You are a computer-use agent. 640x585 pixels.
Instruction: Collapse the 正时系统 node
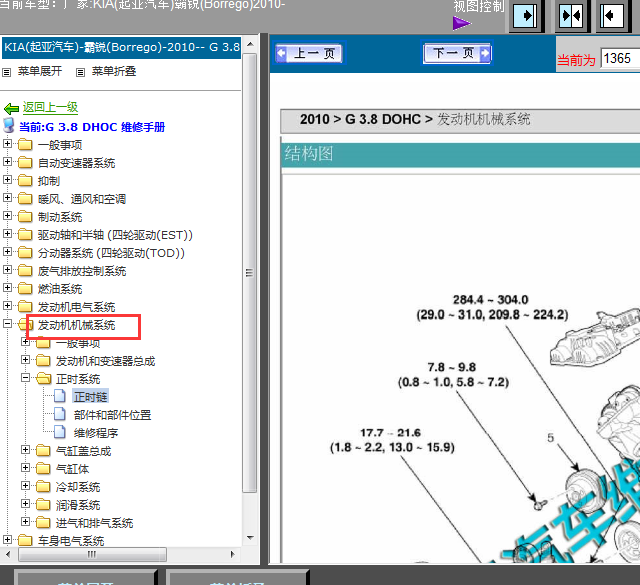coord(25,378)
